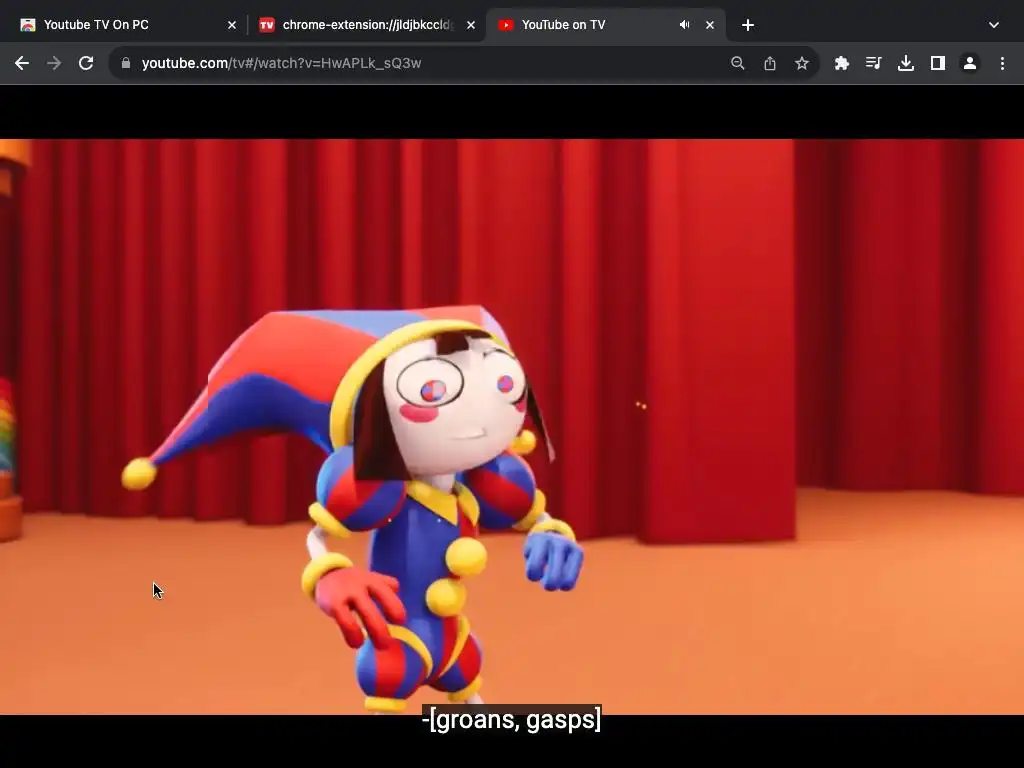Click the red TV favicon of extension tab
Viewport: 1024px width, 768px height.
click(x=266, y=25)
